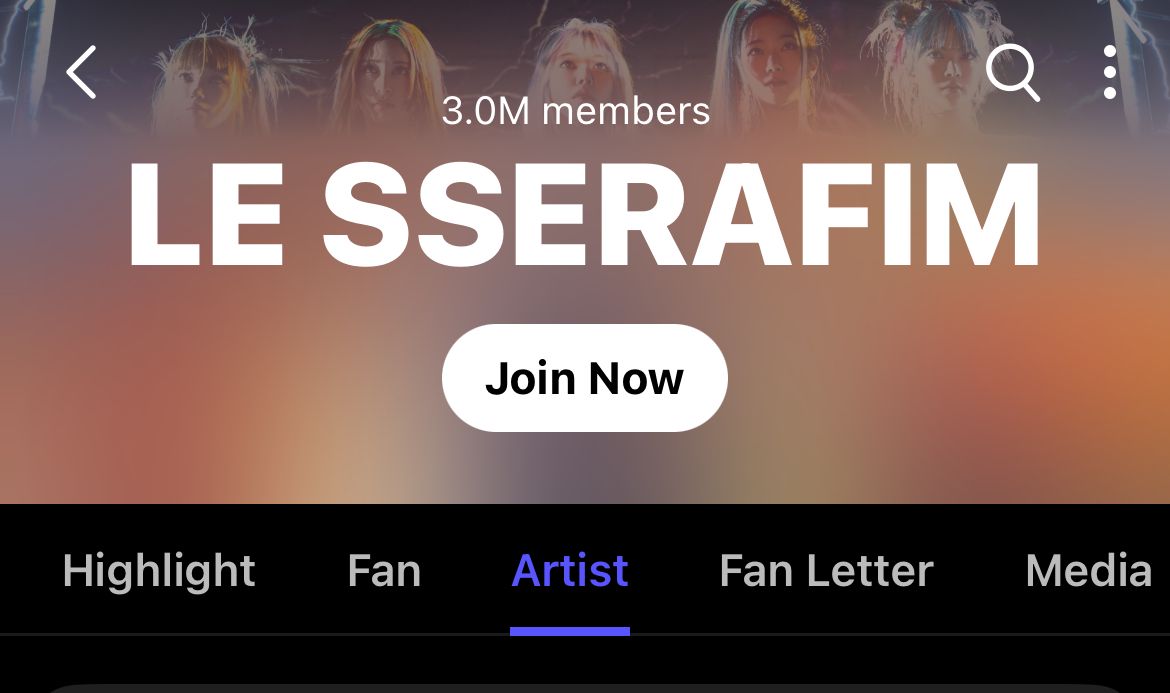Viewport: 1170px width, 693px height.
Task: Tap the second member from left in the banner
Action: click(379, 75)
